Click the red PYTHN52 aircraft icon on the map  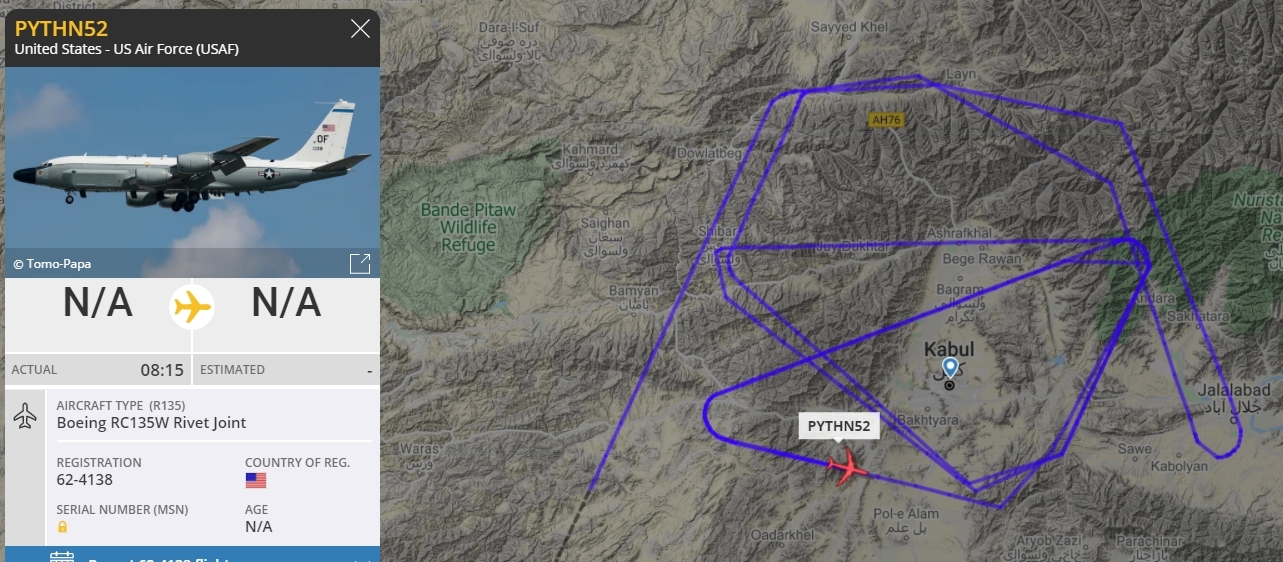click(x=848, y=466)
